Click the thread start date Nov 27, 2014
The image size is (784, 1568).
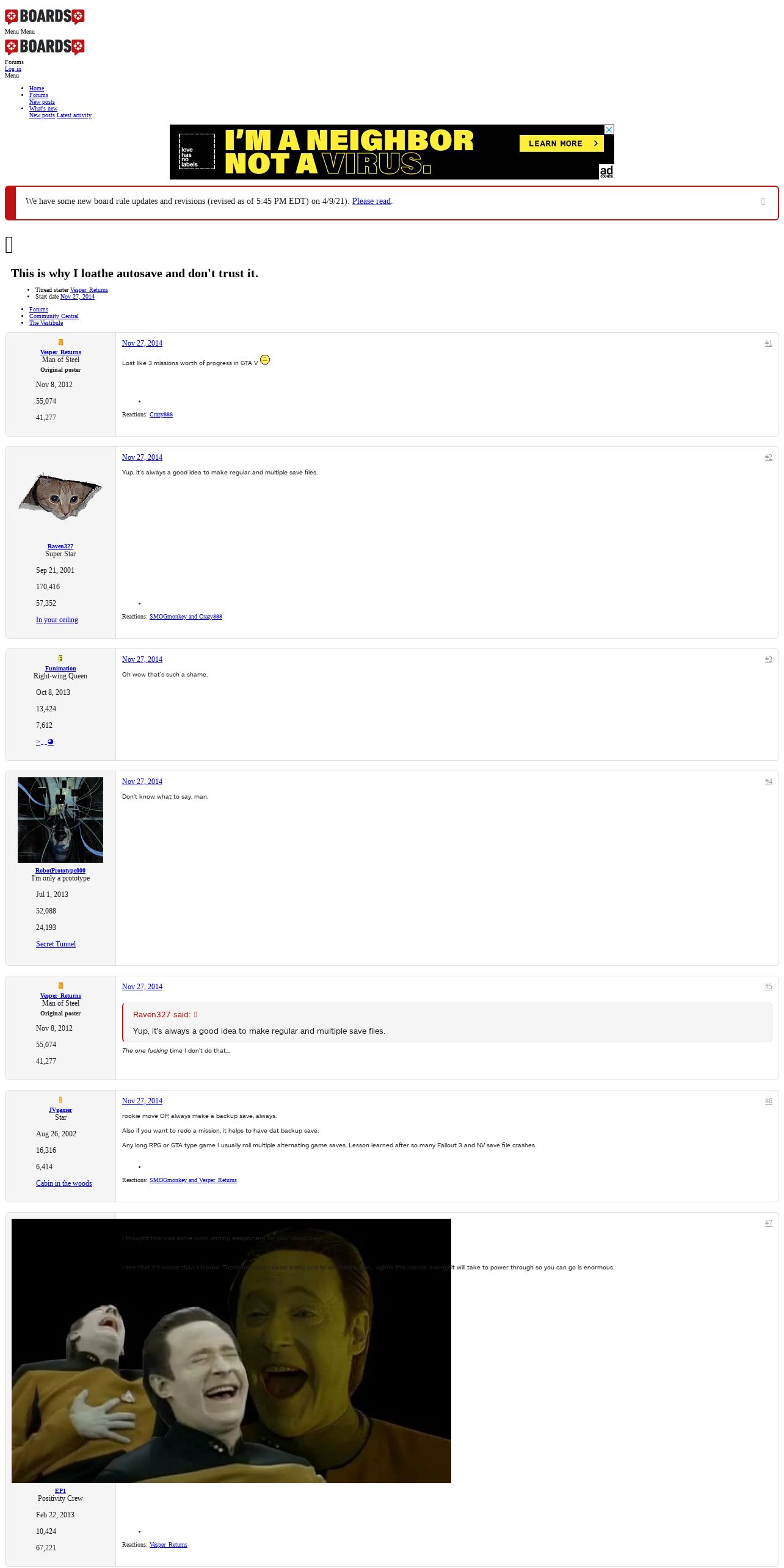point(78,297)
